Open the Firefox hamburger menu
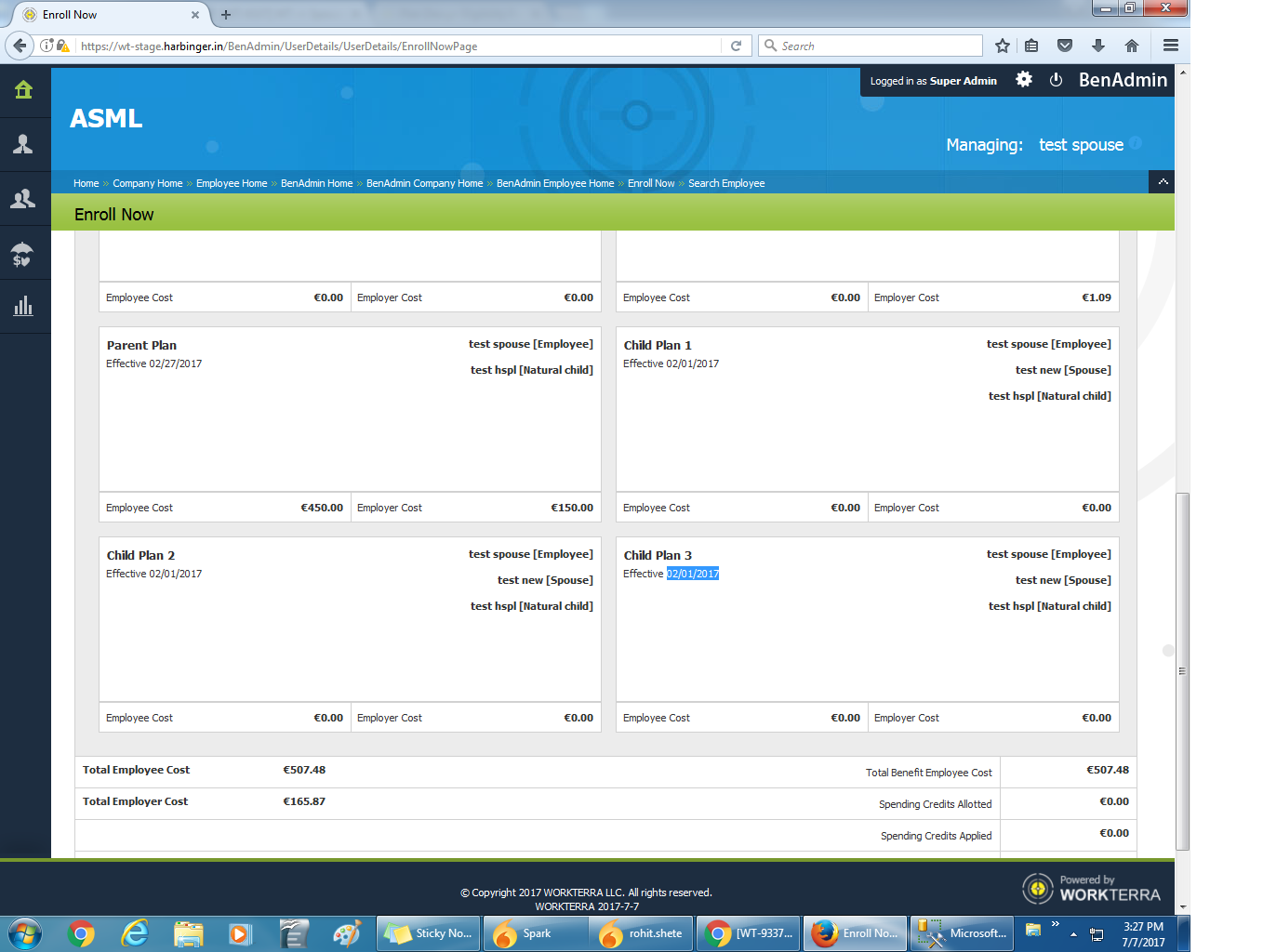Viewport: 1263px width, 952px height. coord(1170,46)
